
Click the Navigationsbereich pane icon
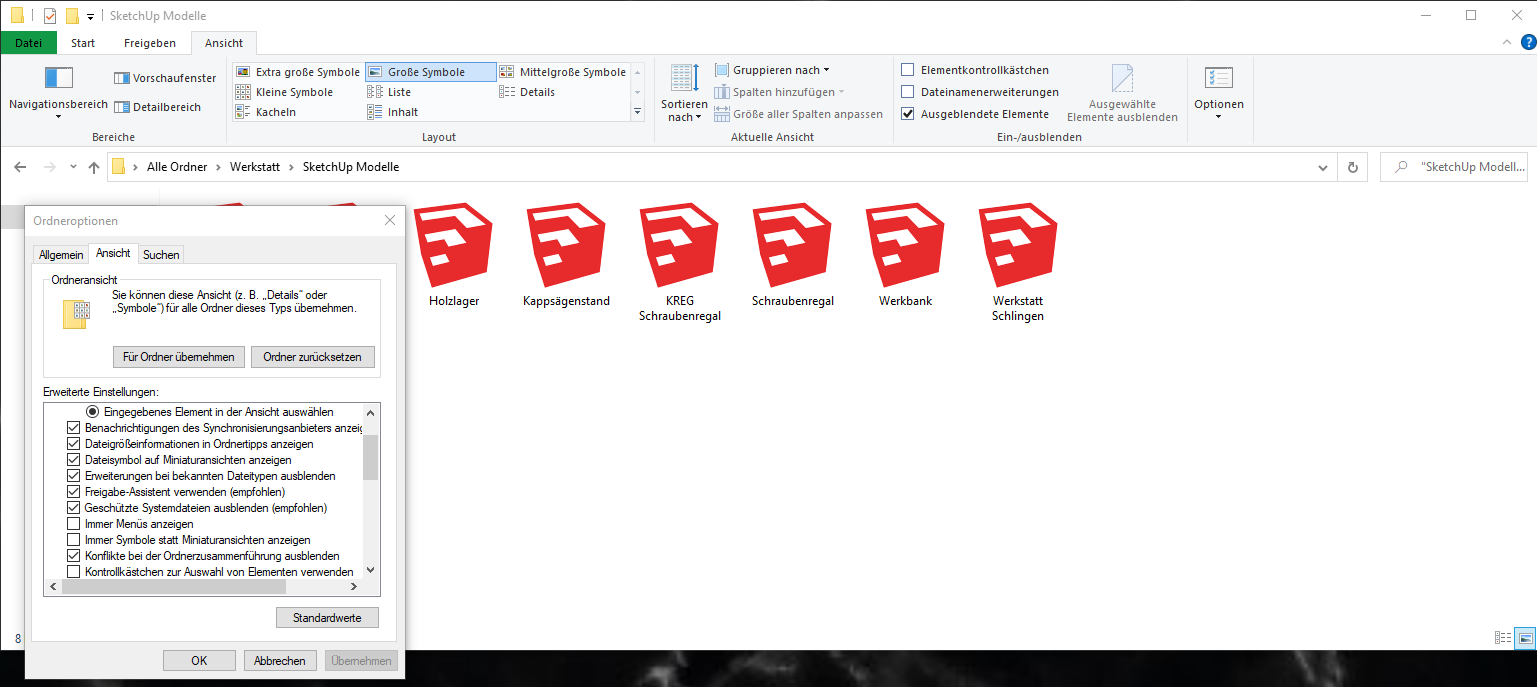(58, 78)
